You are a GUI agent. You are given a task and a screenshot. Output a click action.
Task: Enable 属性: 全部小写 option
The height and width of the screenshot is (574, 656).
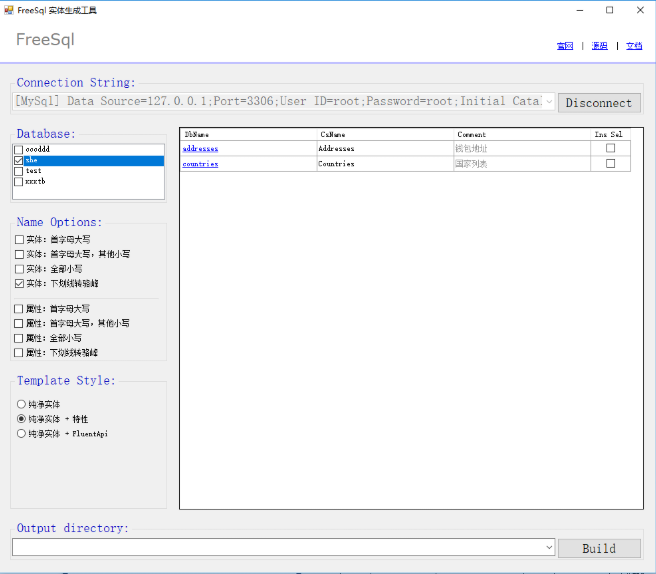coord(18,338)
